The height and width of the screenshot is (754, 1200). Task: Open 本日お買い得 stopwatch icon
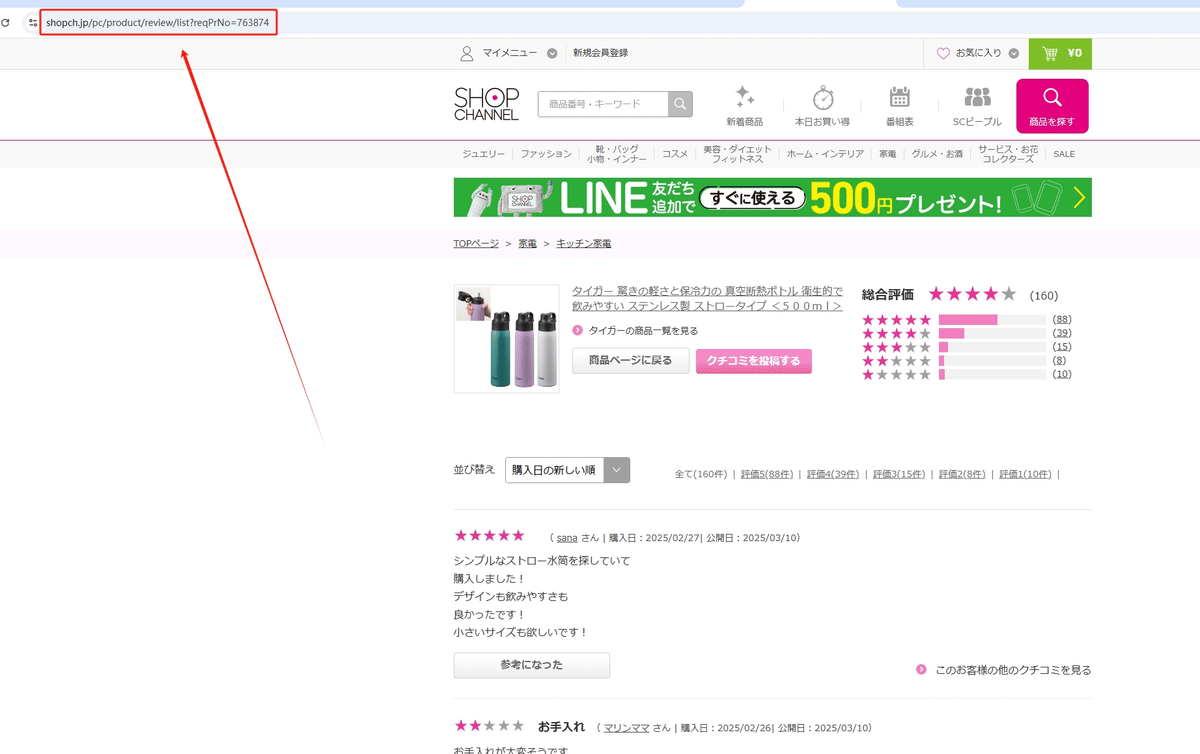[x=822, y=97]
